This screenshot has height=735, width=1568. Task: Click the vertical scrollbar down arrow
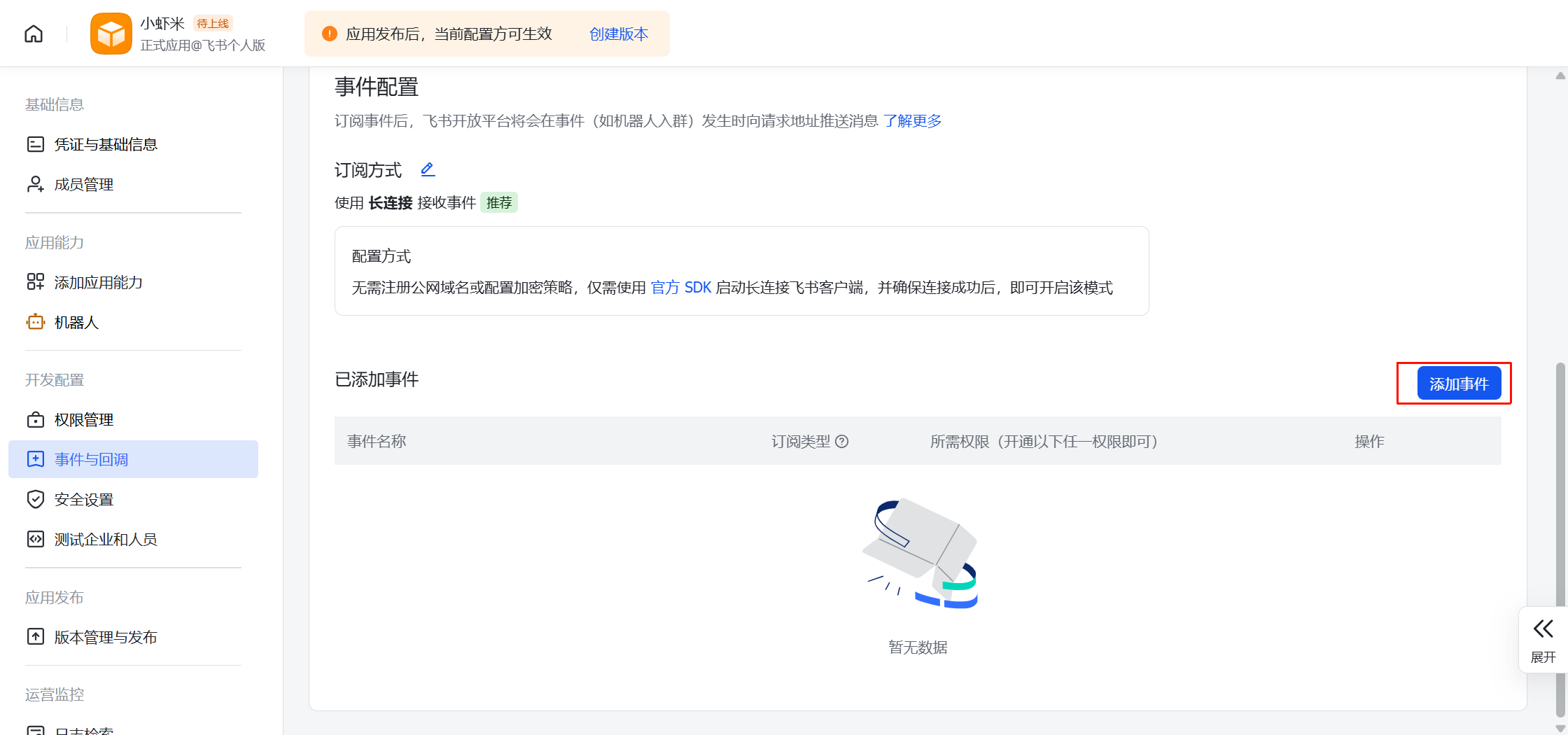pos(1560,728)
